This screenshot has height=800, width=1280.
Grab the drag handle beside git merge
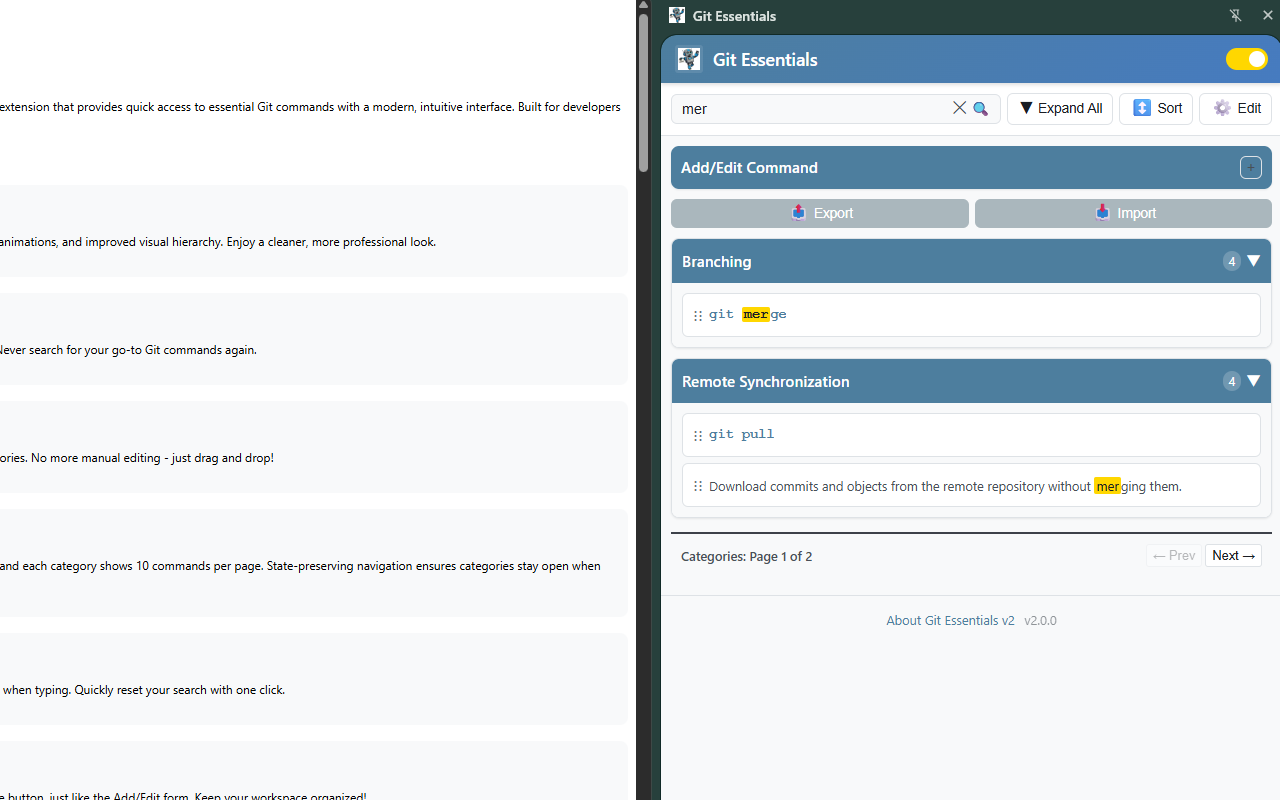(698, 315)
